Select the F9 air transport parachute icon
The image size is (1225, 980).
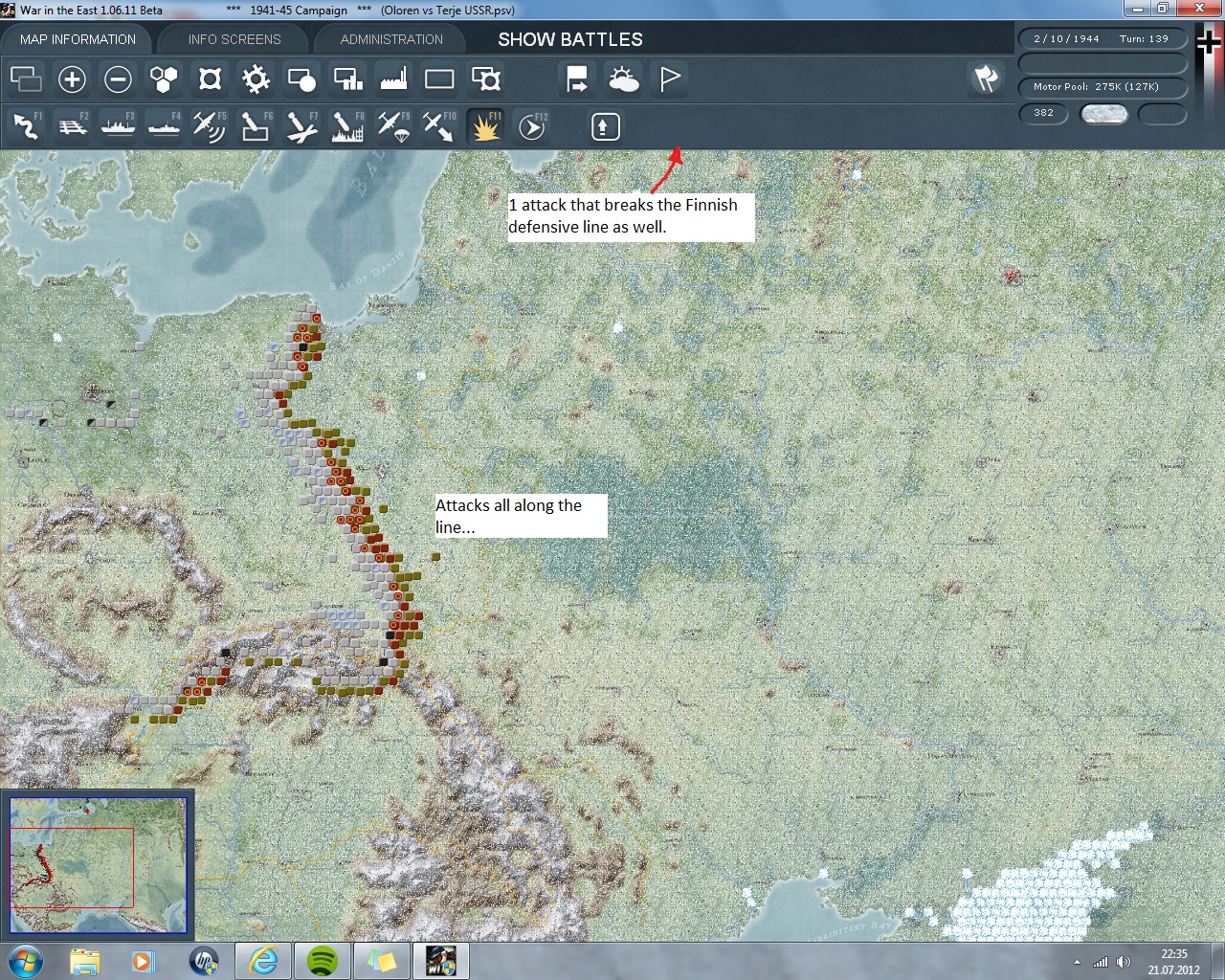click(393, 126)
